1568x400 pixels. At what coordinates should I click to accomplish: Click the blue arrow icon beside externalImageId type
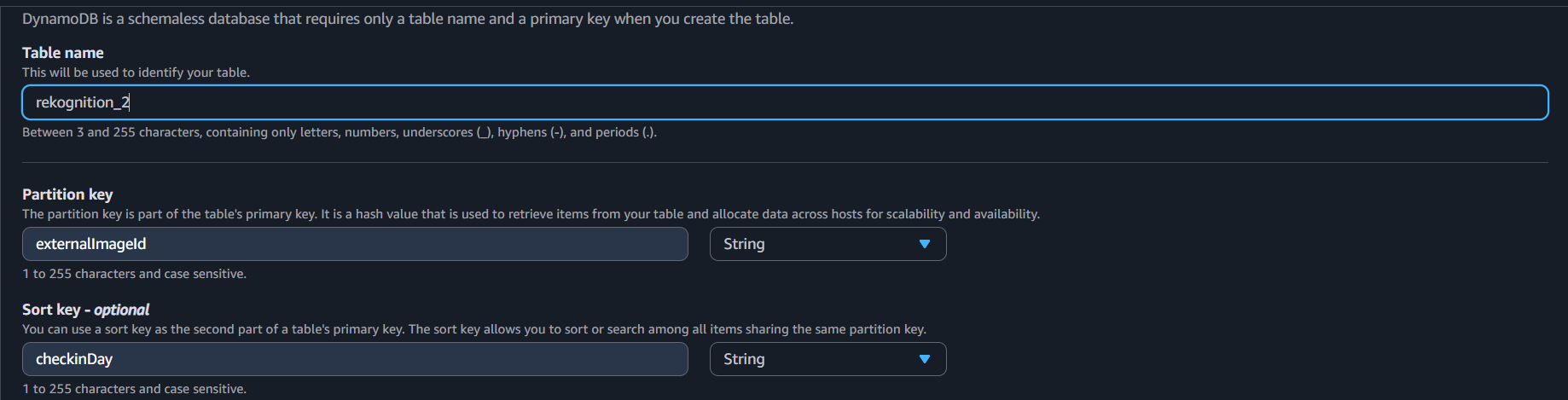924,244
